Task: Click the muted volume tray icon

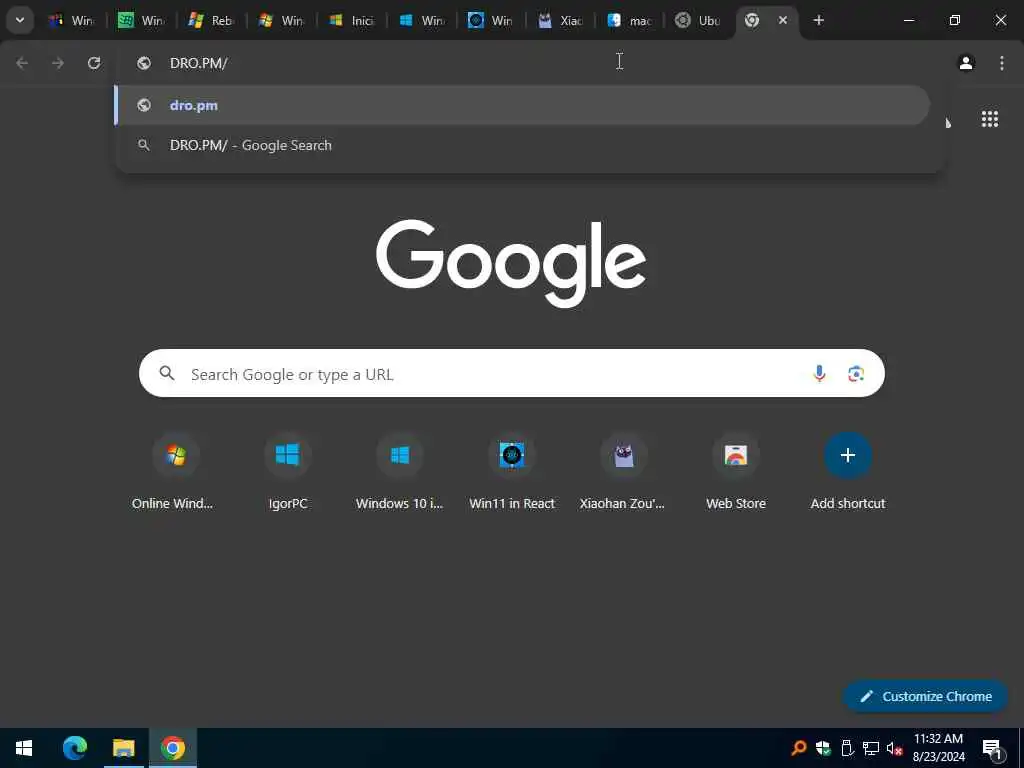Action: (x=894, y=748)
